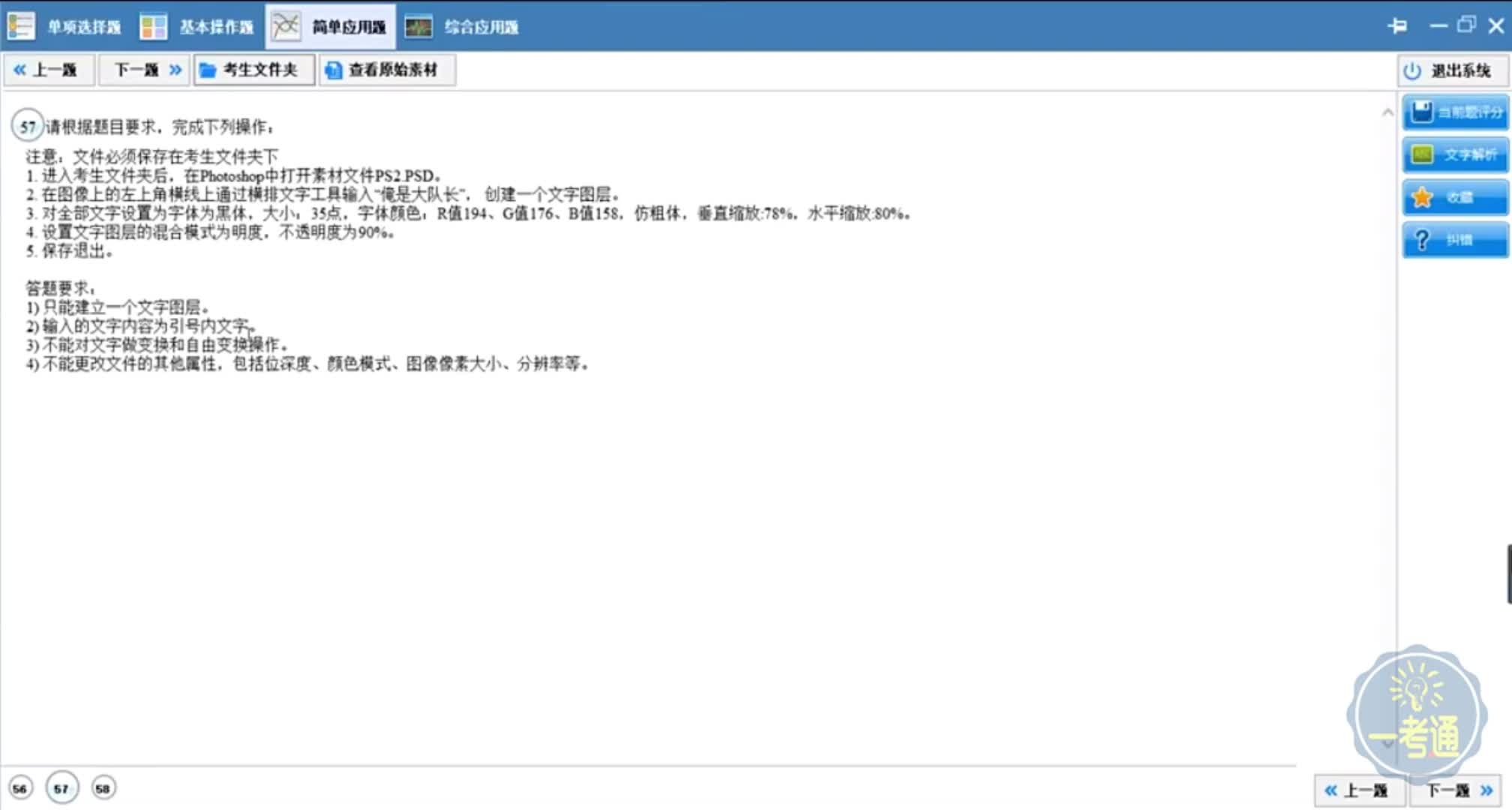Open the 综合应用题 tab
Viewport: 1512px width, 810px height.
[462, 27]
